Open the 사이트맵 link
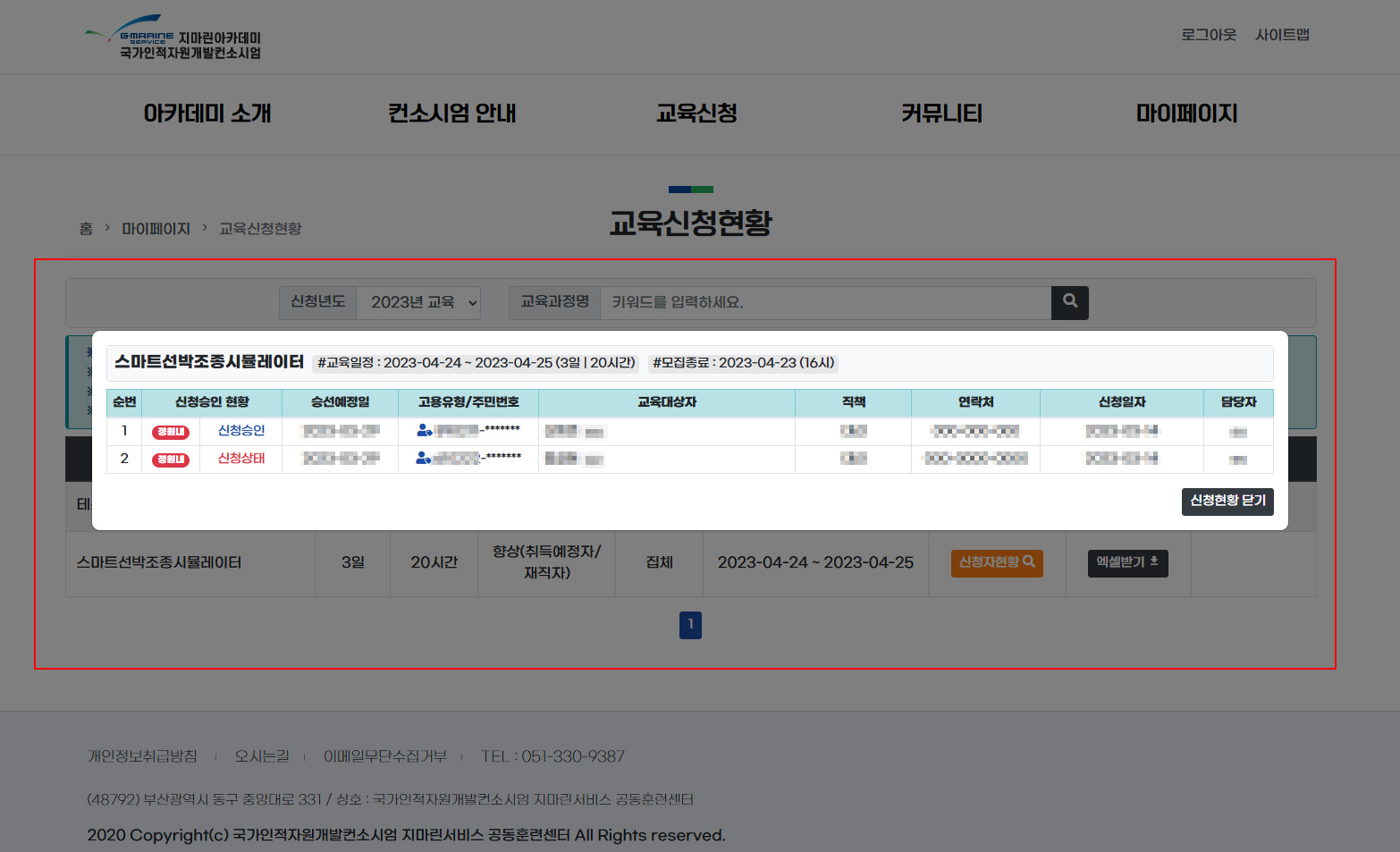The height and width of the screenshot is (852, 1400). point(1282,35)
